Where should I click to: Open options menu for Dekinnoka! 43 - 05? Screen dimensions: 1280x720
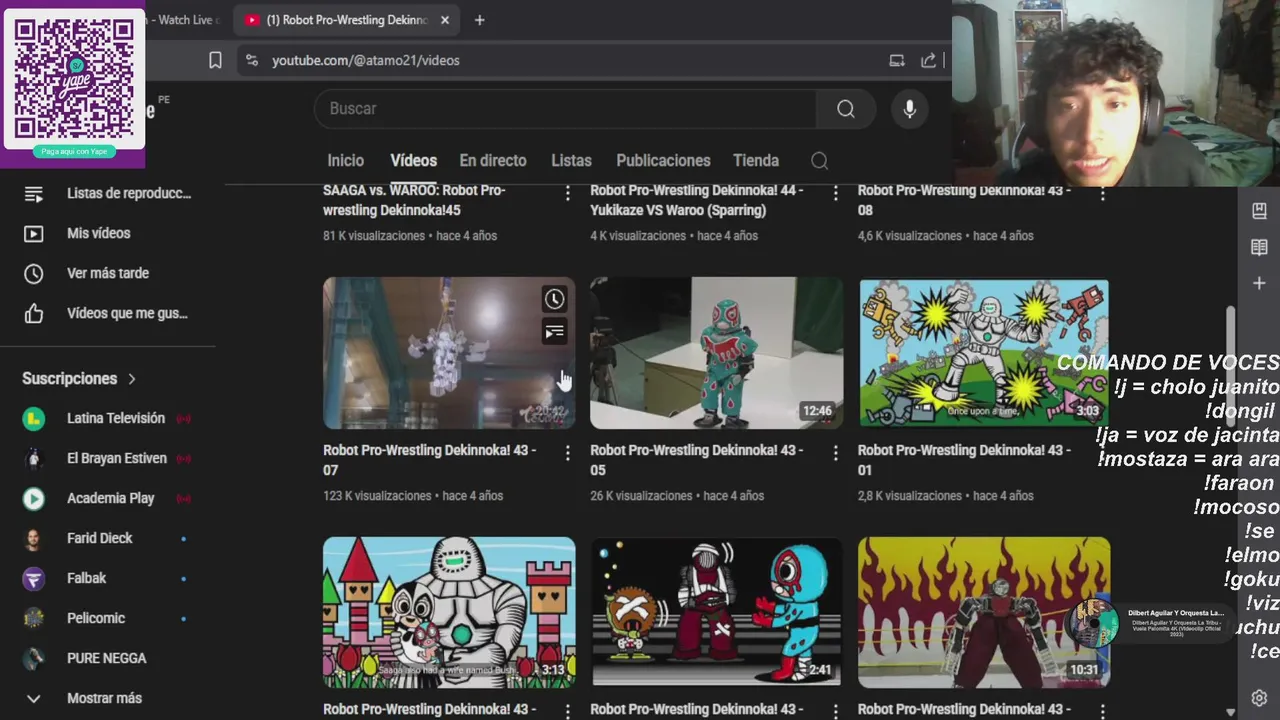[835, 453]
